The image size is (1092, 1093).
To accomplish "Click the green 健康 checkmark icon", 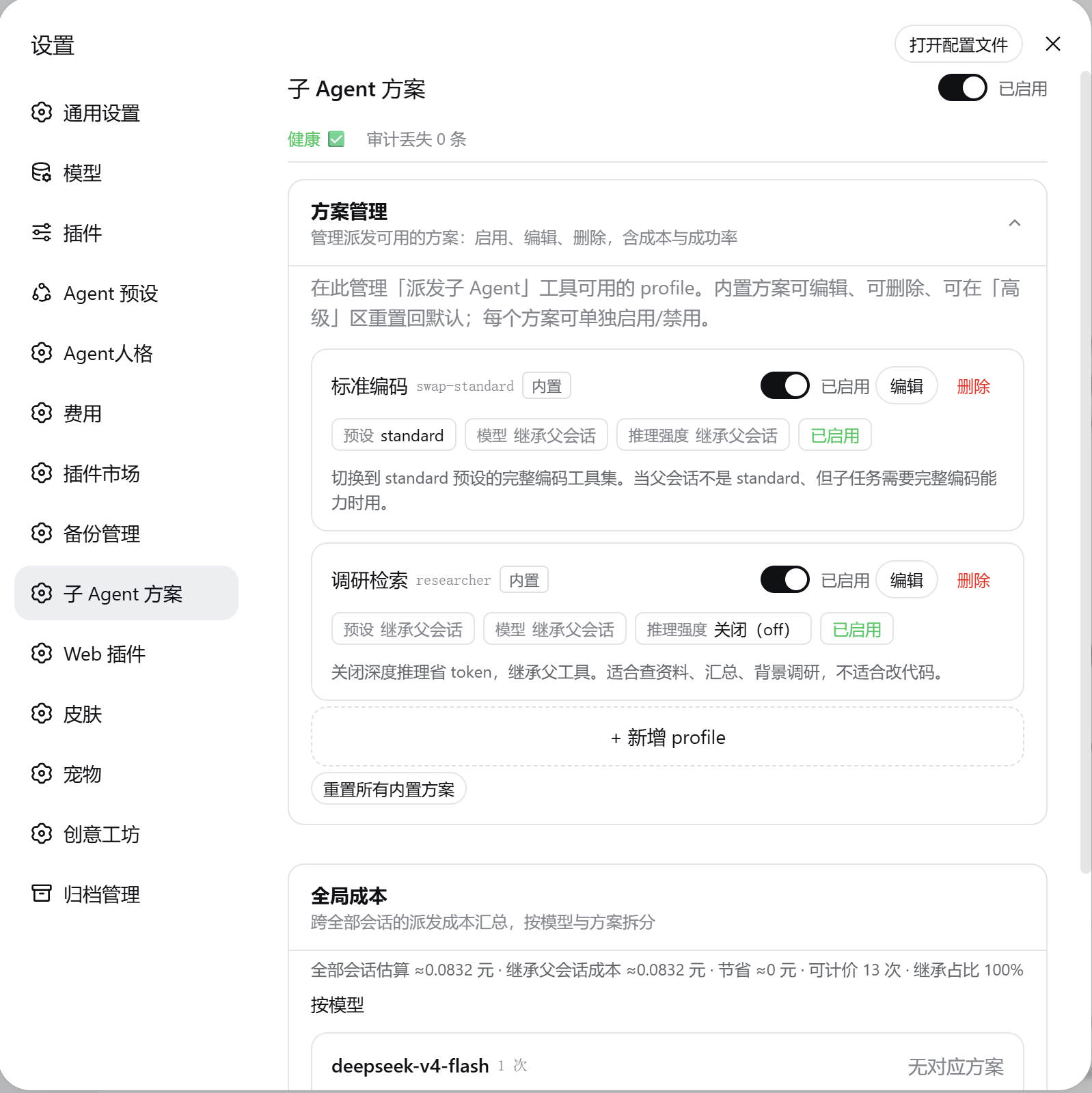I will (x=336, y=139).
